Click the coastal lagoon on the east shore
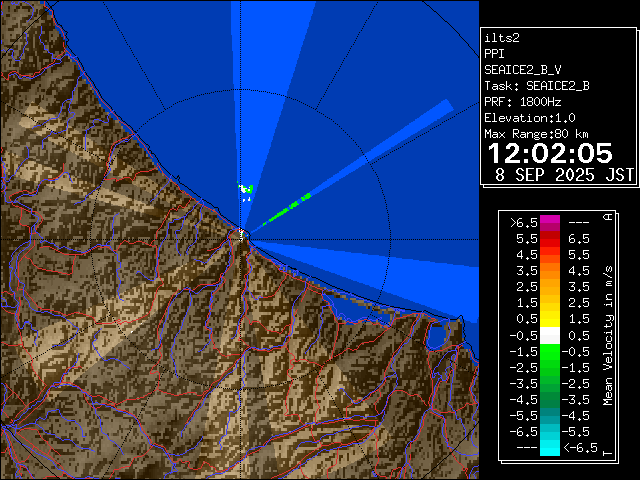Viewport: 640px width, 480px height. [436, 337]
